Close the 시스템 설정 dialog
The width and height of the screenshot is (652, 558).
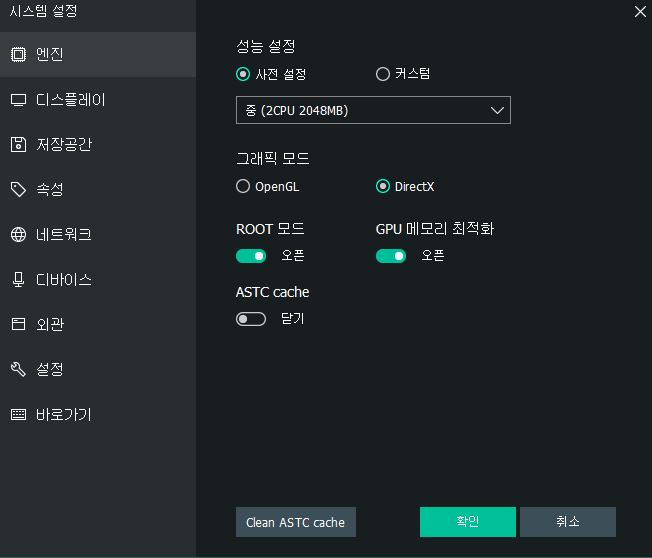click(640, 12)
